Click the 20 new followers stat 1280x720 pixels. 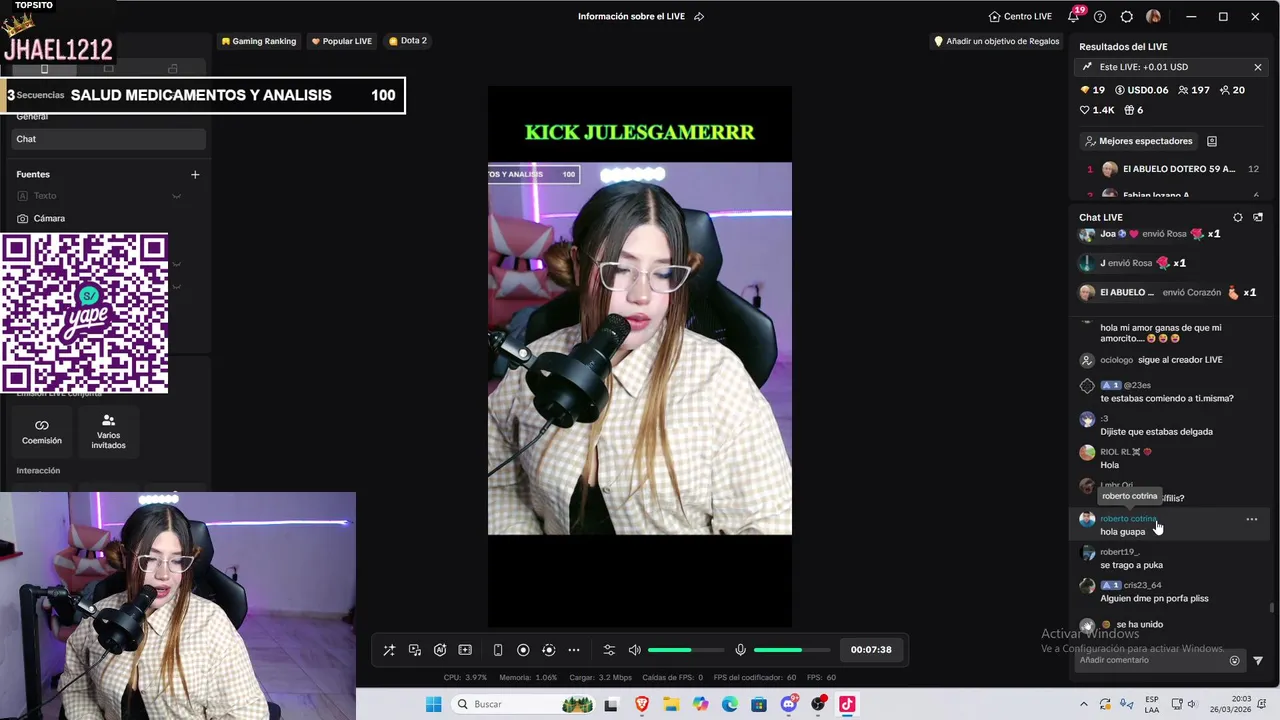point(1232,90)
